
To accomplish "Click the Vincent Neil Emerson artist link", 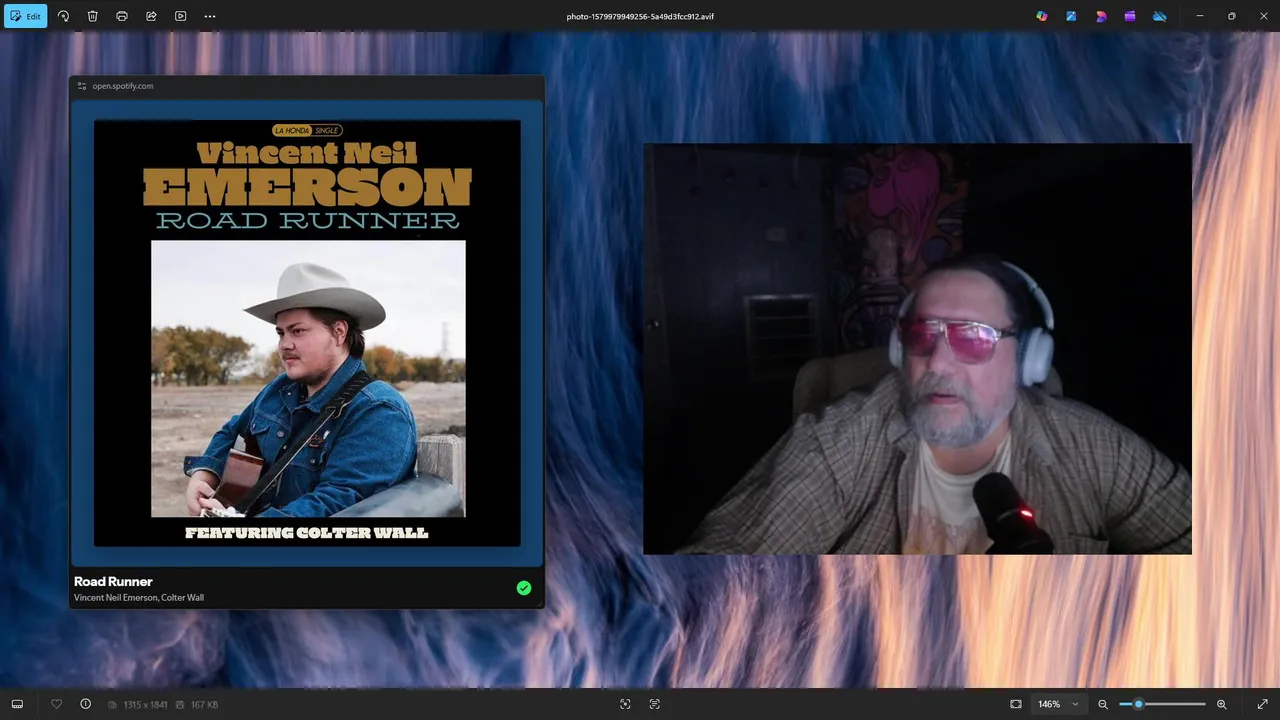I will pyautogui.click(x=115, y=598).
